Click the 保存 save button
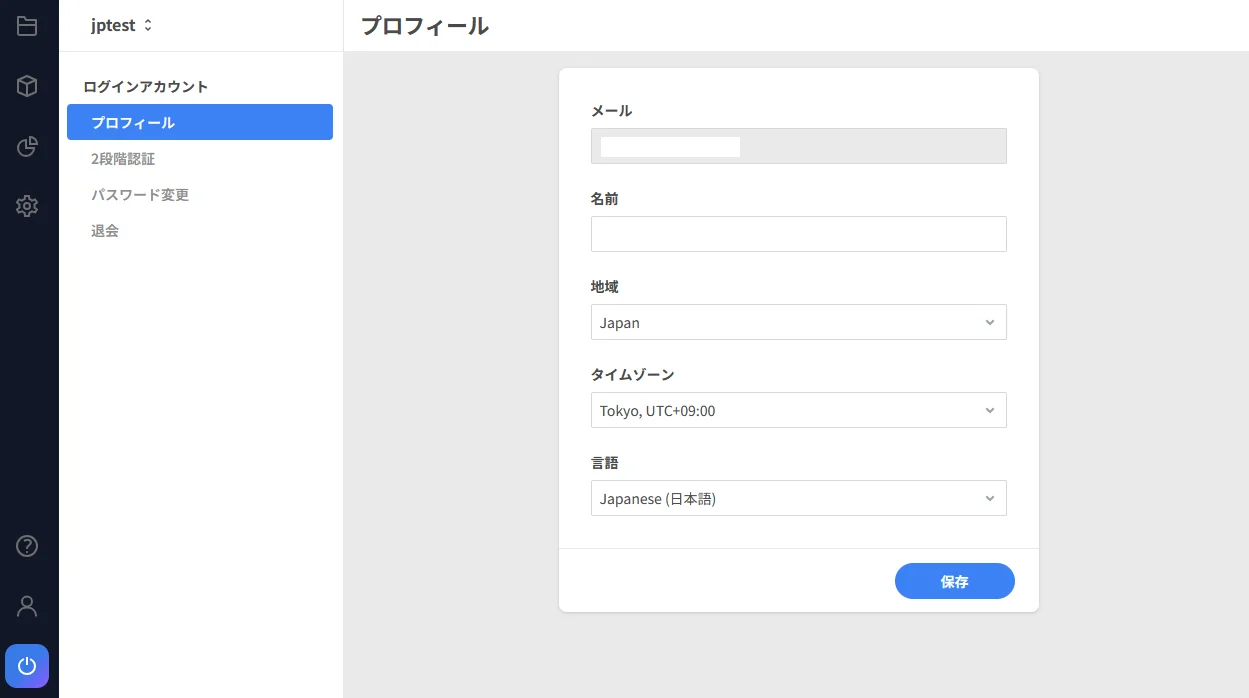The image size is (1249, 698). click(x=955, y=581)
